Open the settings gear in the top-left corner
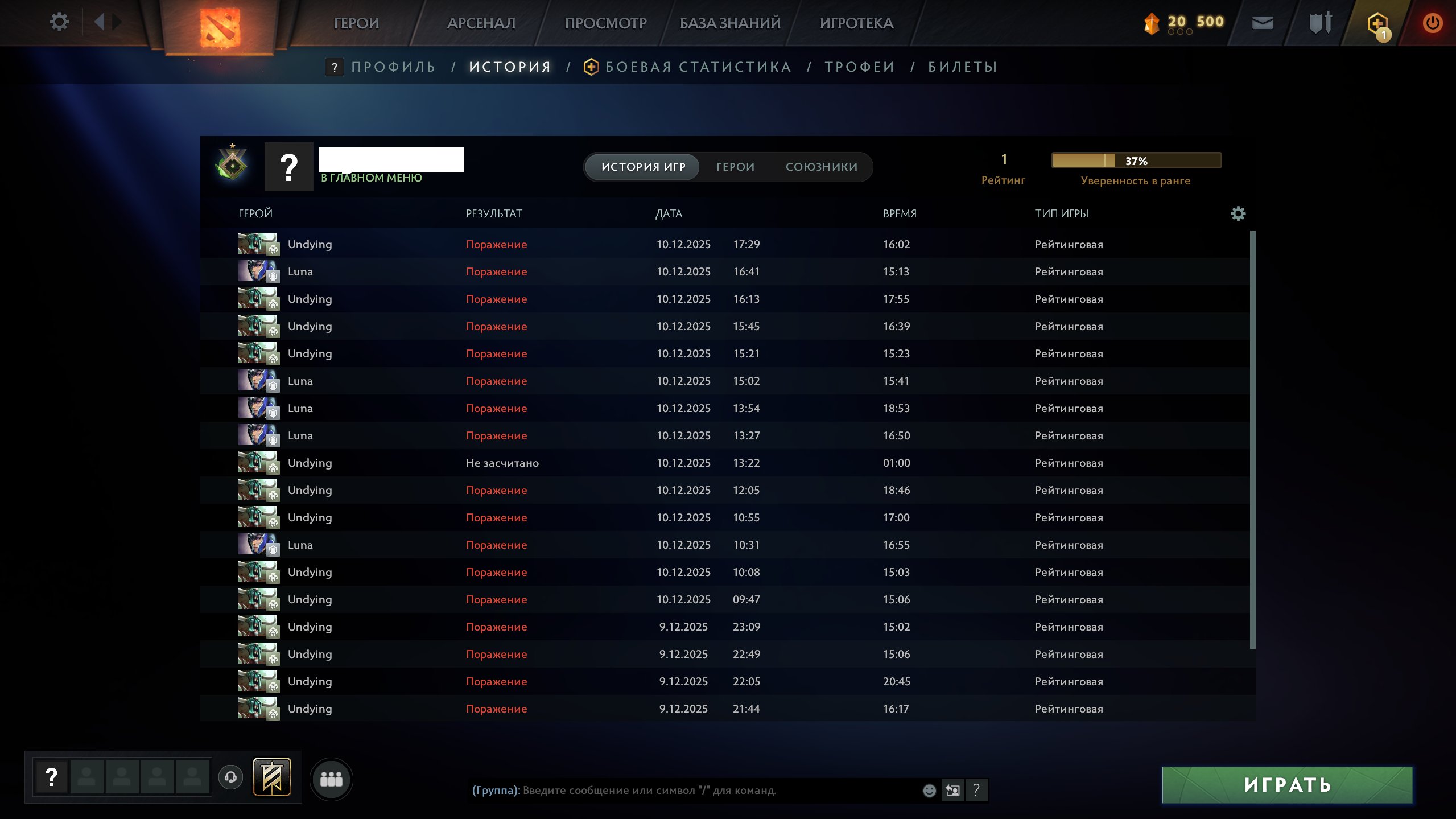 (x=59, y=21)
